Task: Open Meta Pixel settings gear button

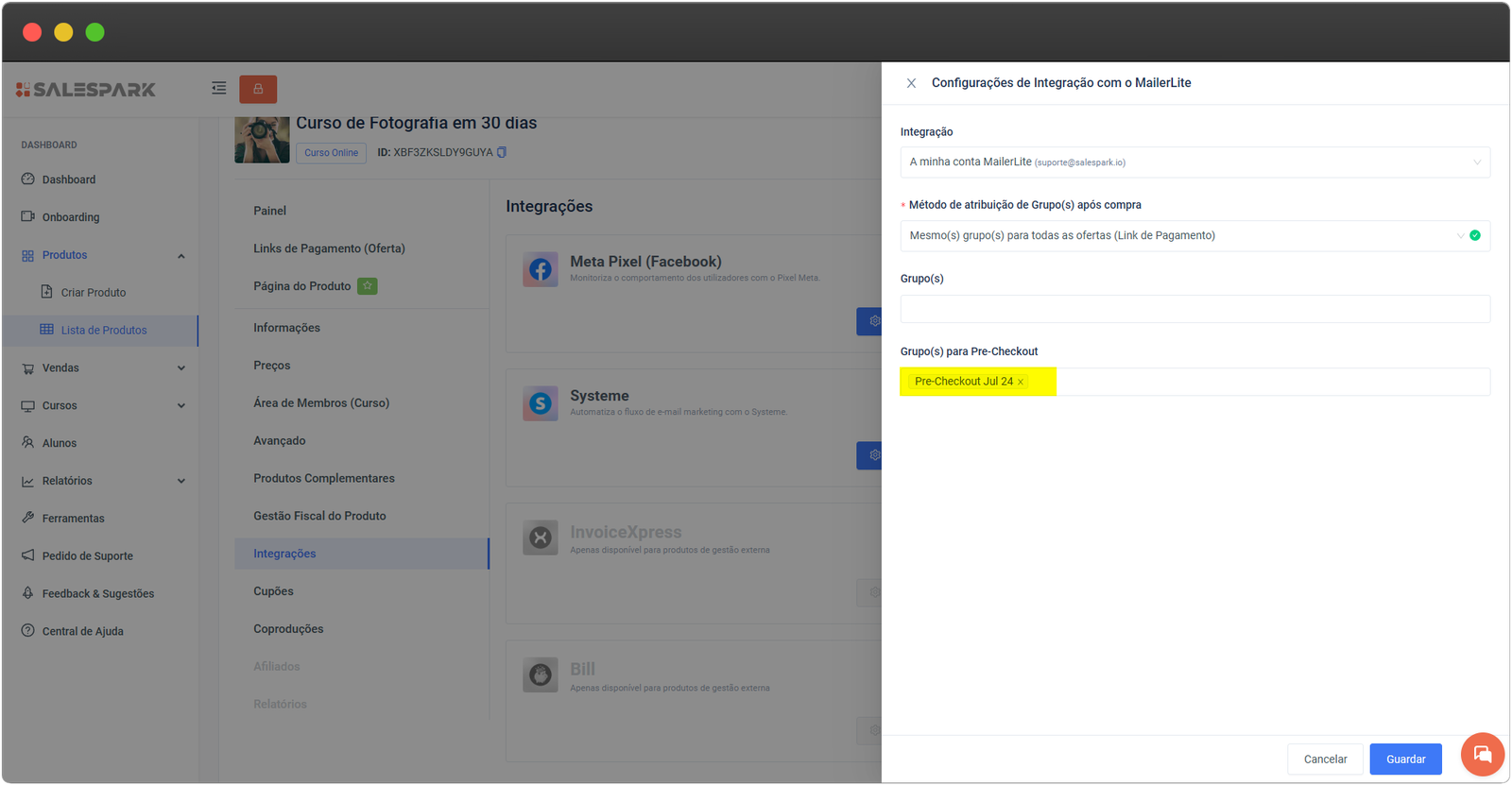Action: point(871,321)
